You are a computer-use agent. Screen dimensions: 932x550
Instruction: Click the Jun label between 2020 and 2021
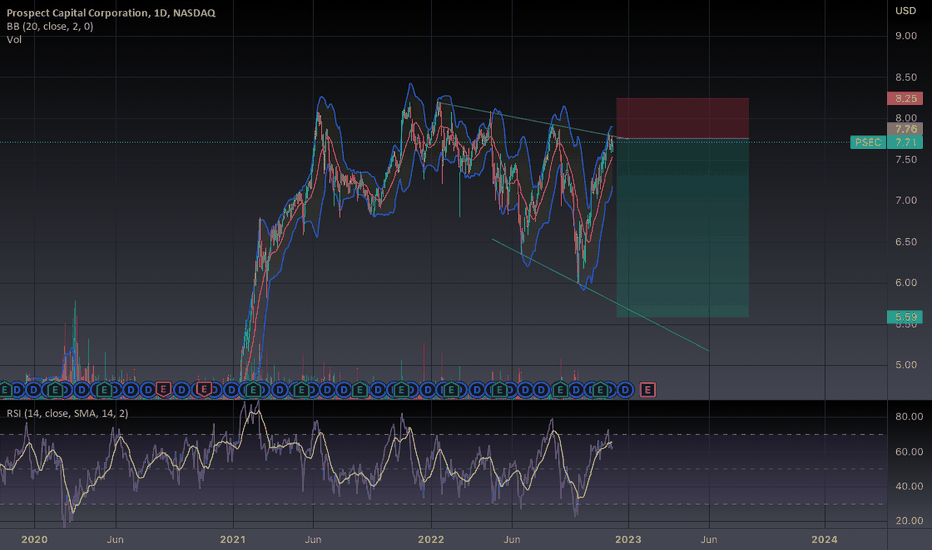(115, 539)
